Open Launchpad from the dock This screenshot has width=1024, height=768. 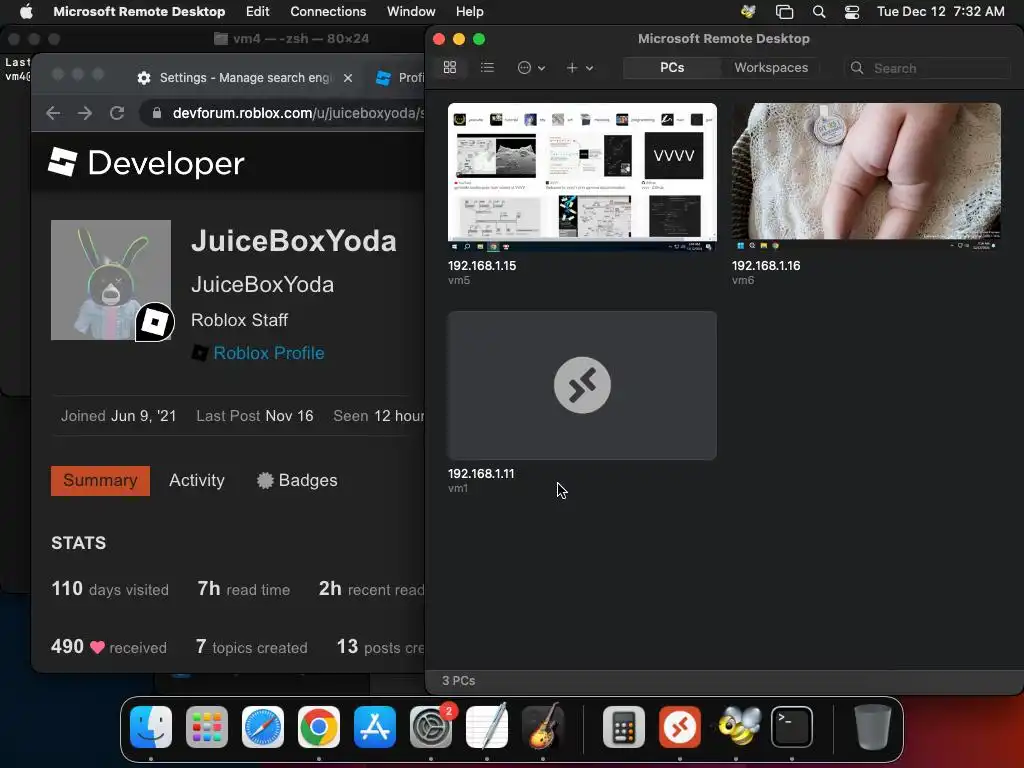(x=207, y=727)
